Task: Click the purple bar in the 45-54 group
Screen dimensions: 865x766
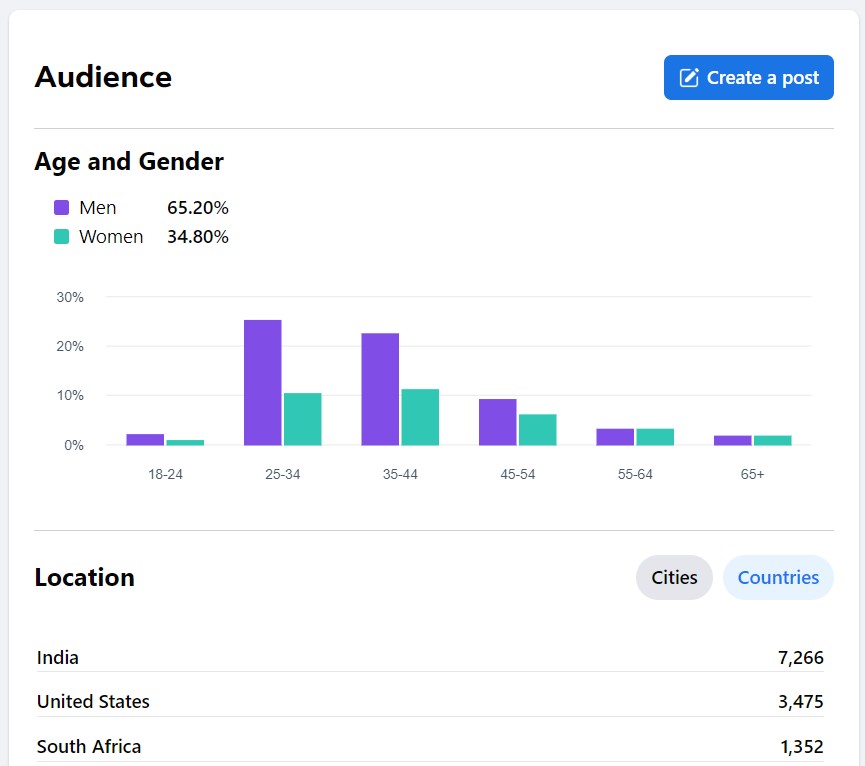Action: (x=497, y=420)
